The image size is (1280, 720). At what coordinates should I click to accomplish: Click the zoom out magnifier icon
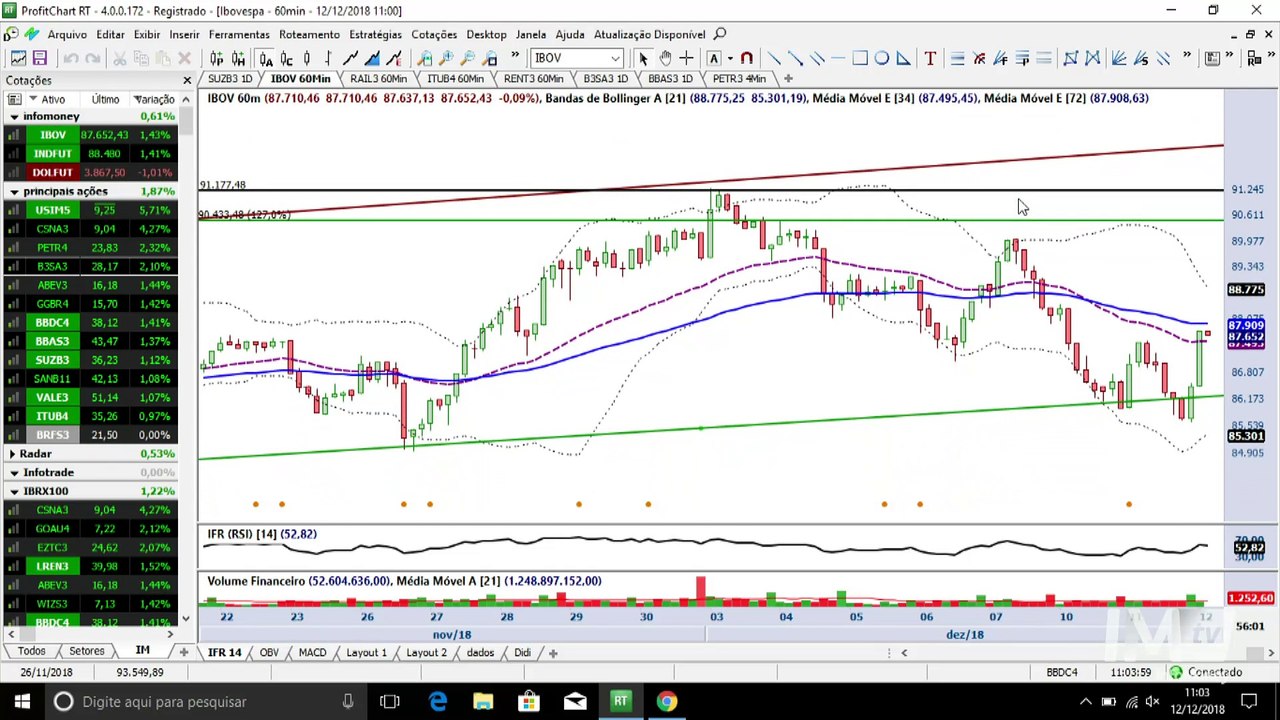tap(468, 58)
